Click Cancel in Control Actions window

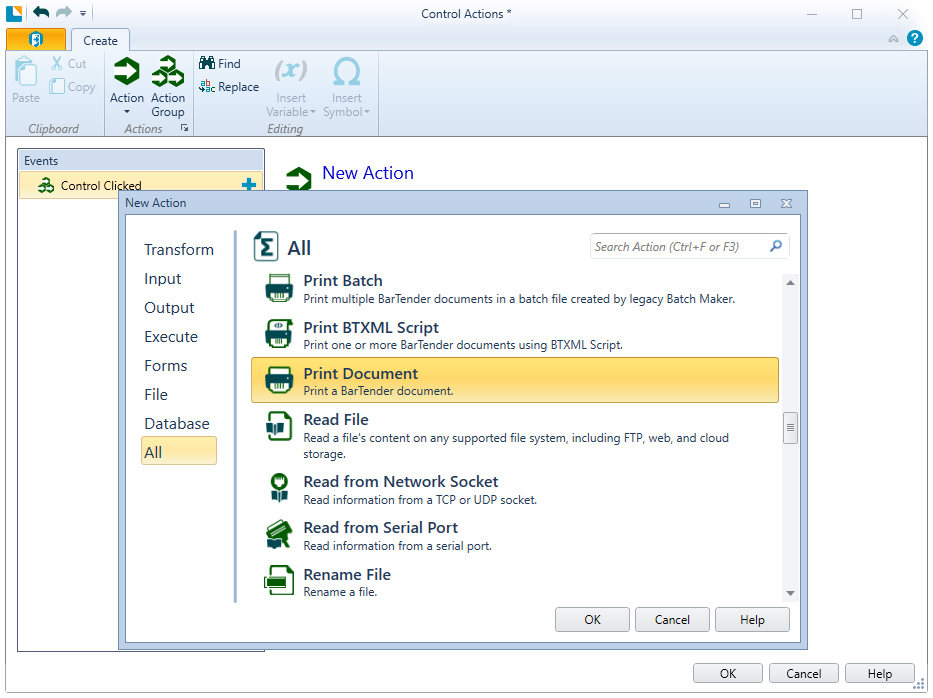803,673
